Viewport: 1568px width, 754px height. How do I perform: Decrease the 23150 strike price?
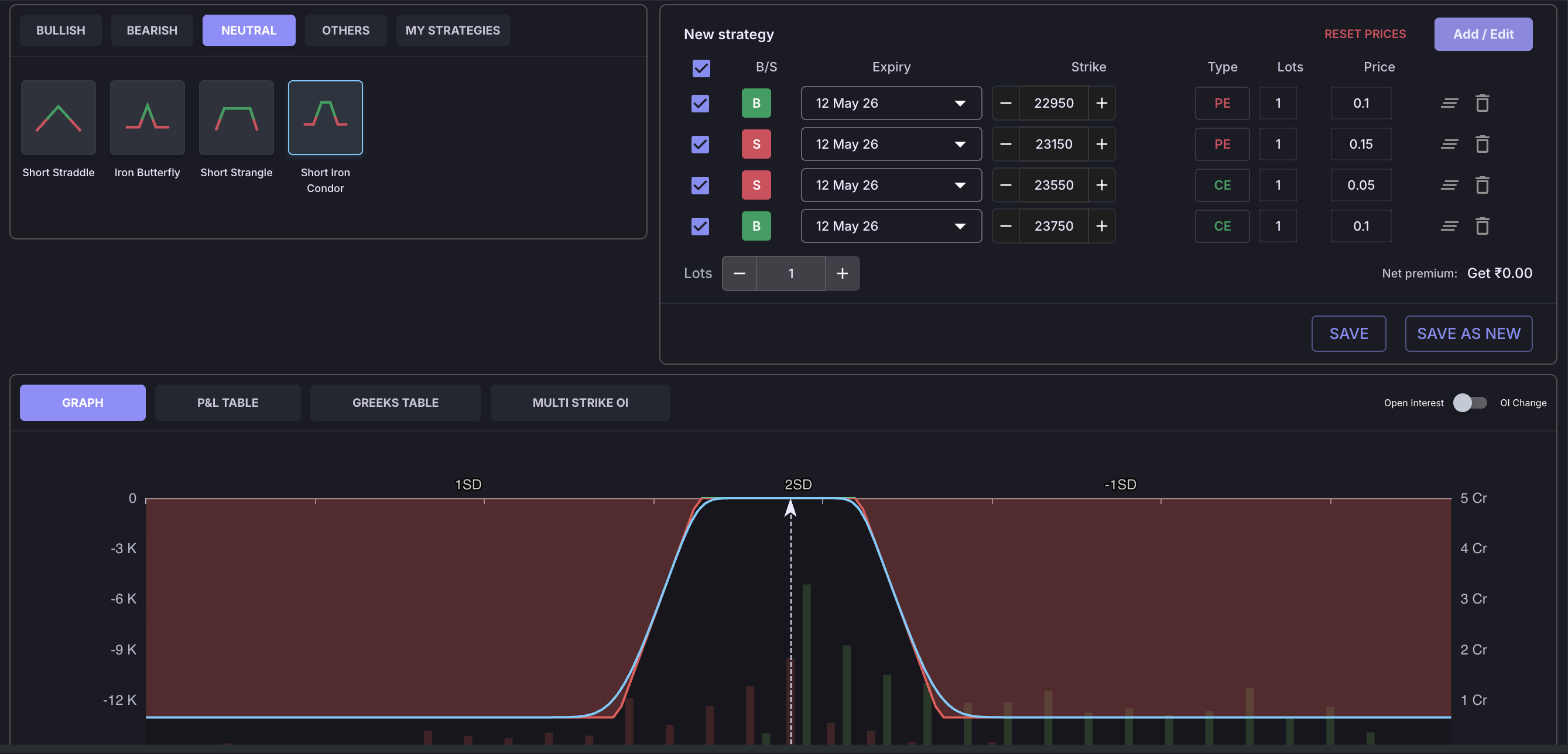(1005, 144)
